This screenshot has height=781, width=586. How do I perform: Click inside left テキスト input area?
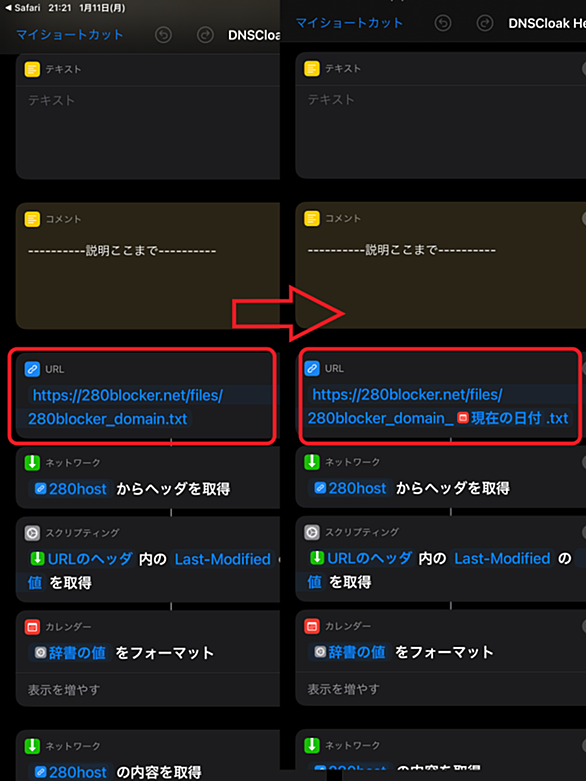tap(148, 132)
